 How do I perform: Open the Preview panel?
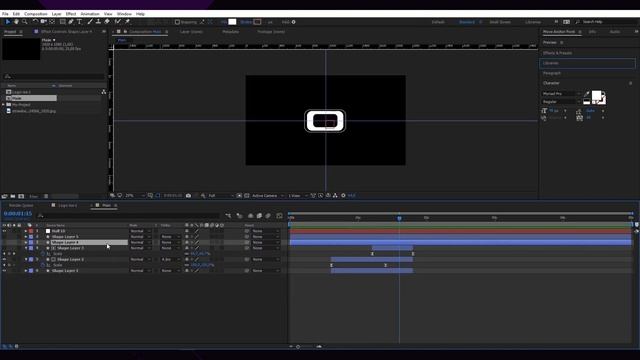coord(549,42)
